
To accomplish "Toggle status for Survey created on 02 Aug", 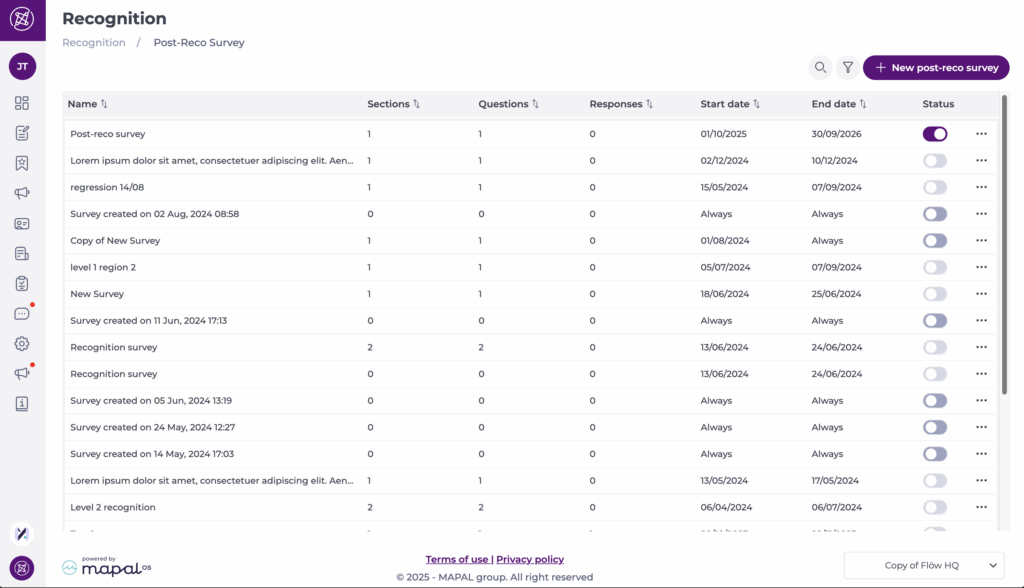I will 934,214.
